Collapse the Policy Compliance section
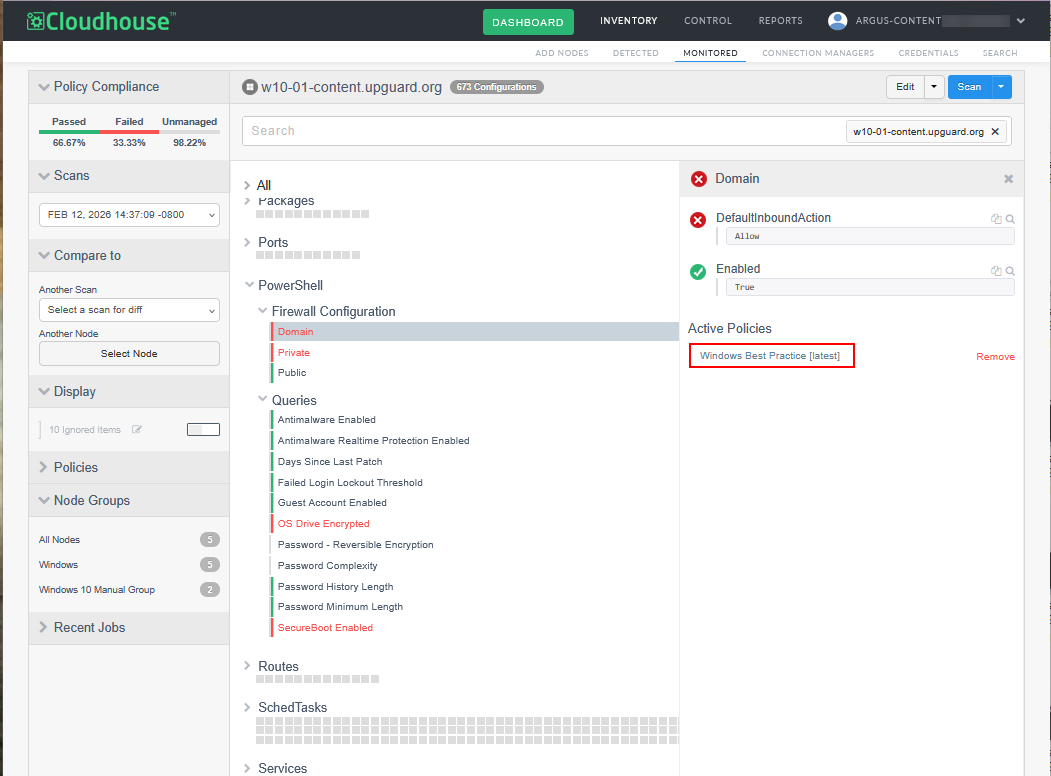Screen dimensions: 1051x776 pyautogui.click(x=44, y=87)
